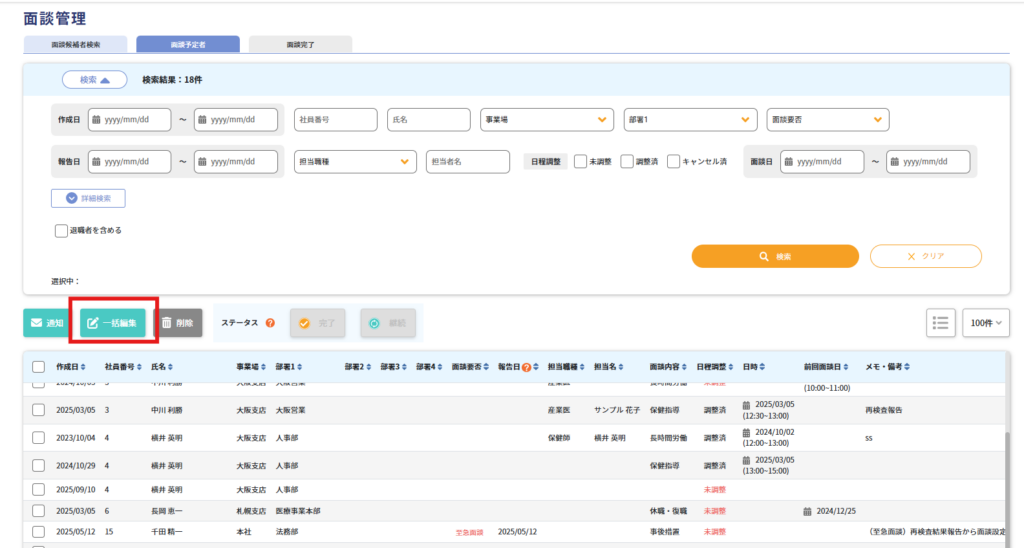Open the 100件 page size dropdown
This screenshot has width=1024, height=548.
tap(986, 322)
